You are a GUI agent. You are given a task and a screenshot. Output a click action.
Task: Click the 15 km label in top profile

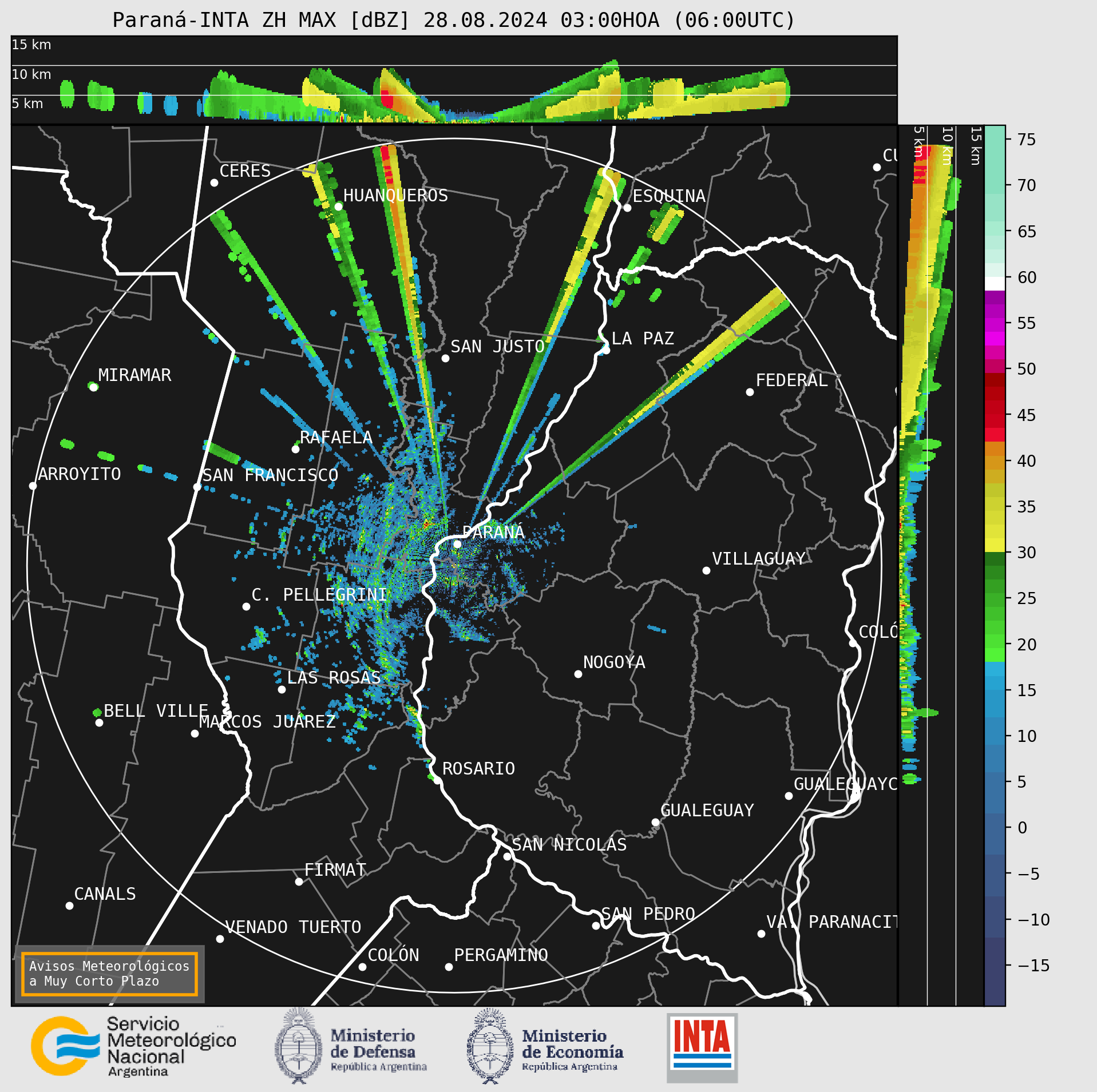point(31,45)
